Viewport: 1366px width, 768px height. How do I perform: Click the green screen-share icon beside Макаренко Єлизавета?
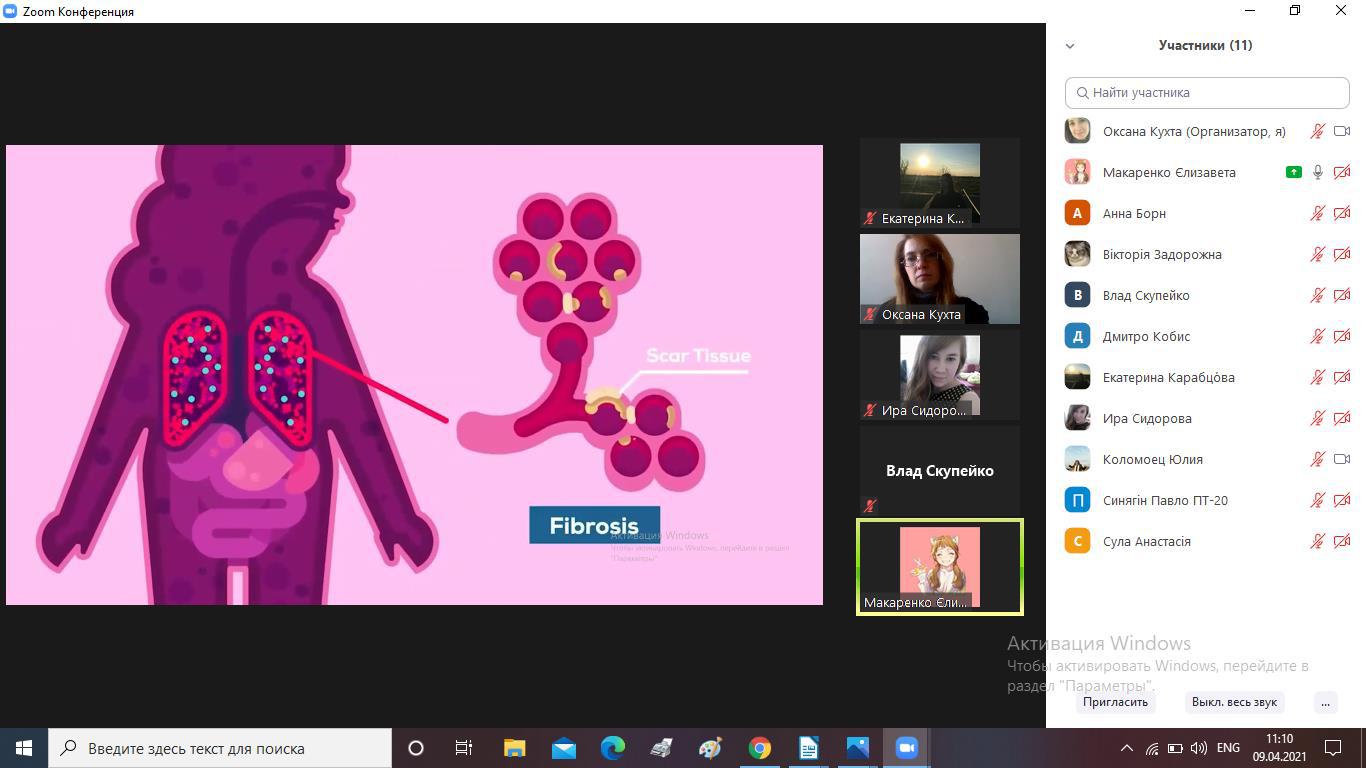pos(1293,172)
